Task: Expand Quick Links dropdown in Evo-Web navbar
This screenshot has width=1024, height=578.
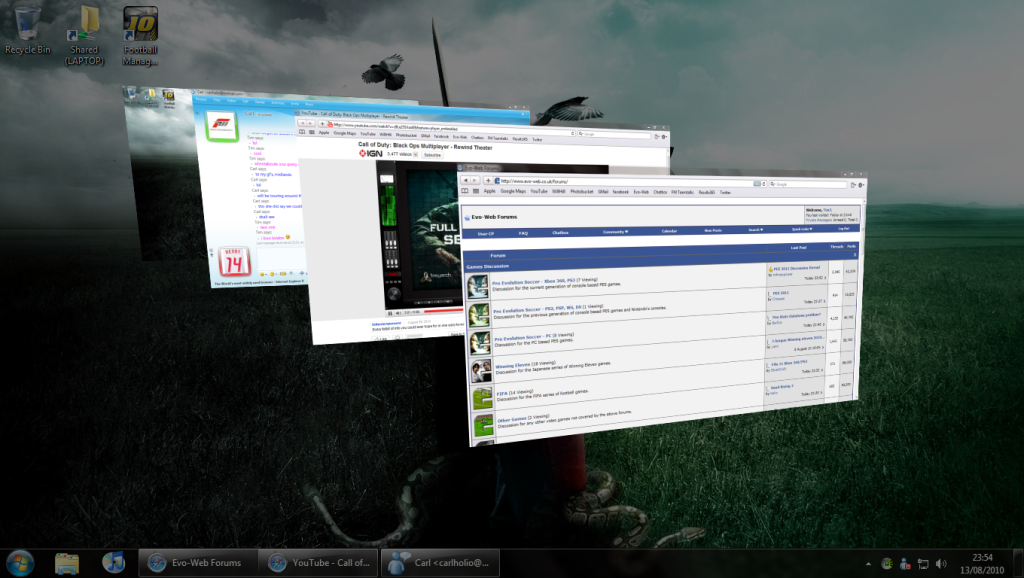Action: tap(802, 229)
